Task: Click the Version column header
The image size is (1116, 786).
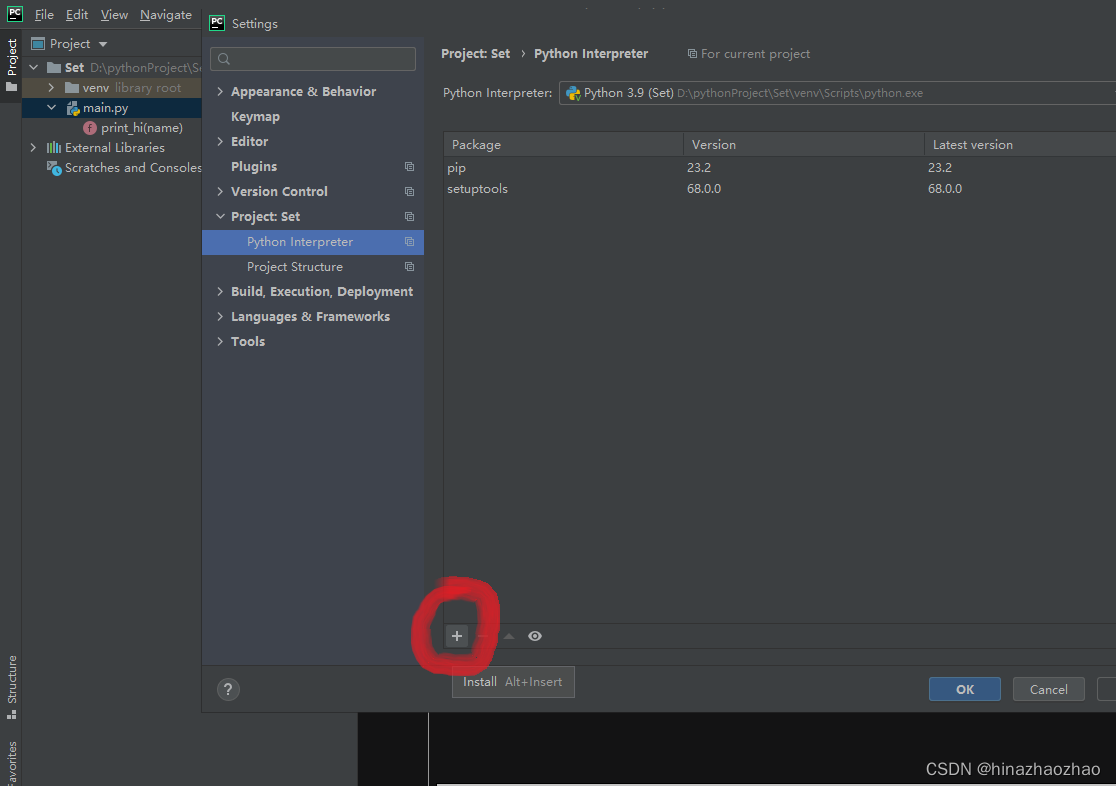Action: point(804,145)
